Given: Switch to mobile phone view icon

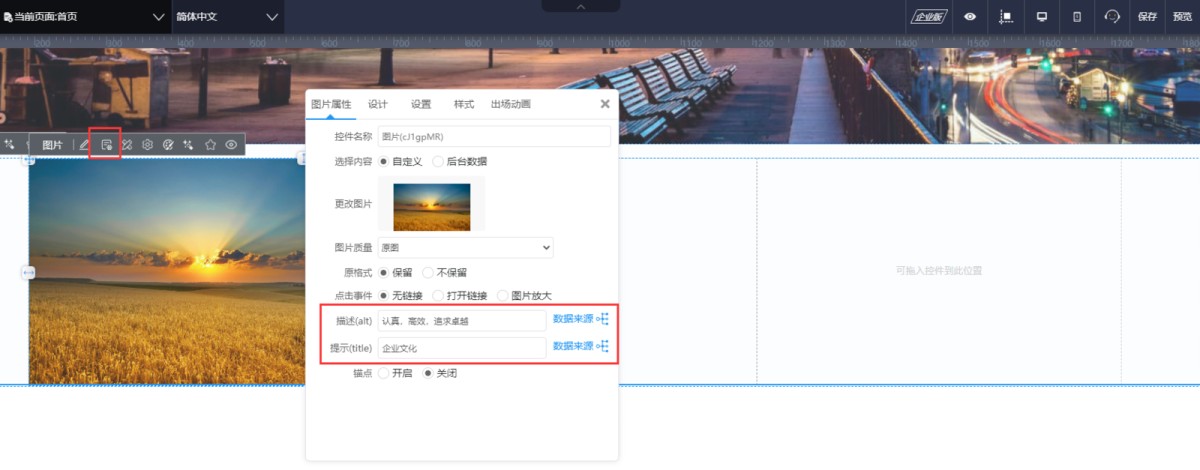Looking at the screenshot, I should tap(1076, 17).
